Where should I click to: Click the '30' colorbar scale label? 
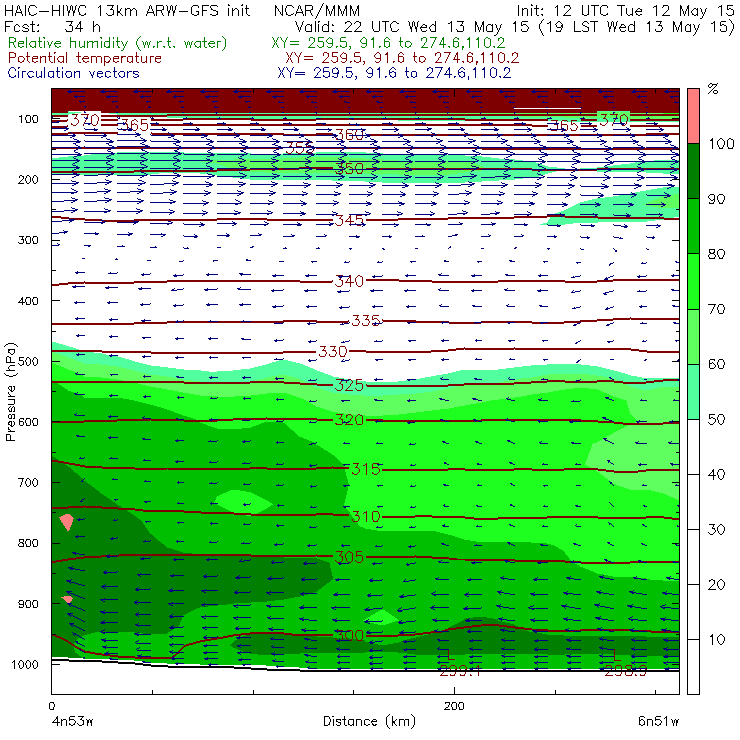coord(716,530)
